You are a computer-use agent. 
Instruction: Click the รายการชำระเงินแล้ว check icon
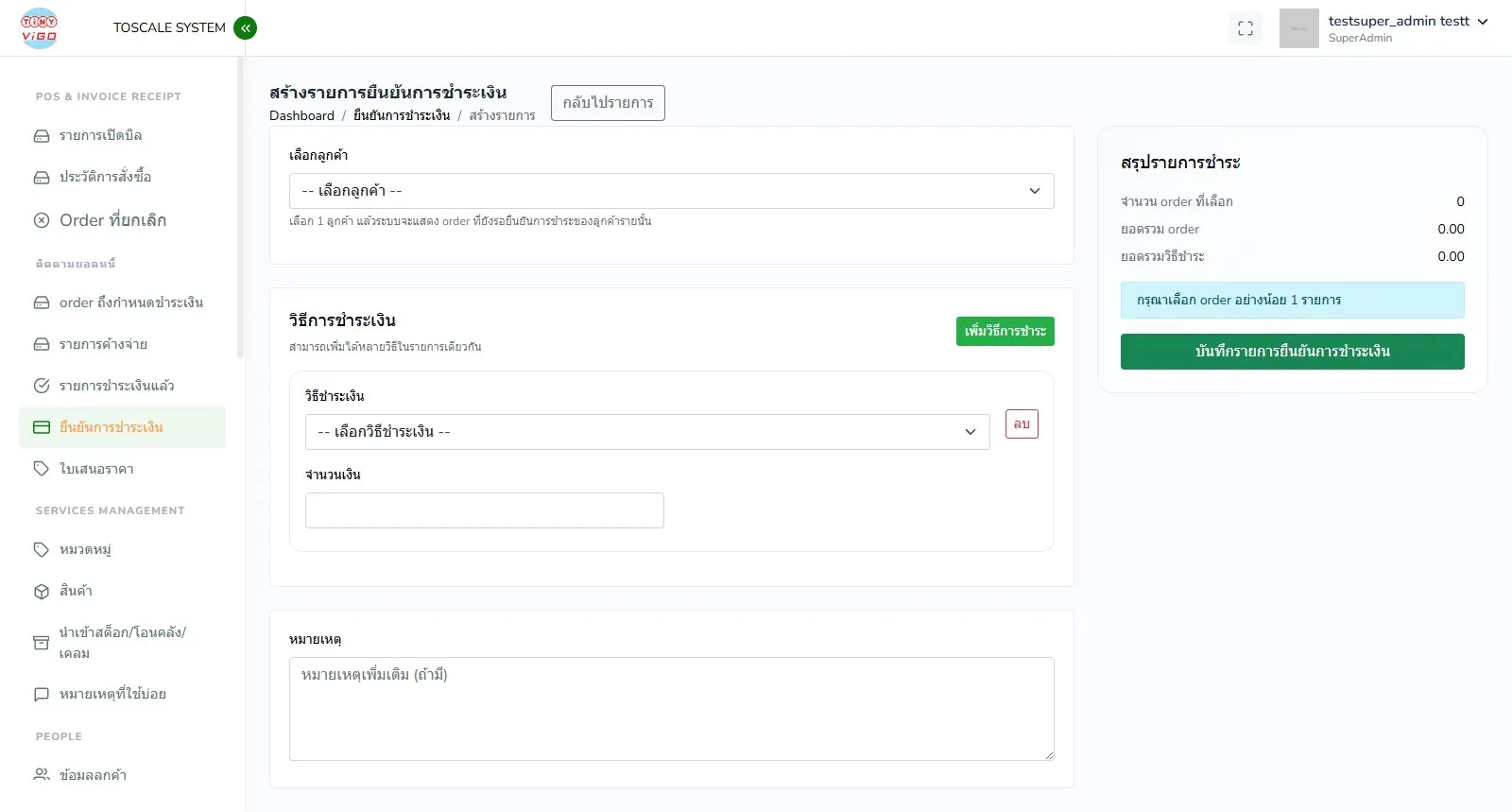tap(42, 386)
